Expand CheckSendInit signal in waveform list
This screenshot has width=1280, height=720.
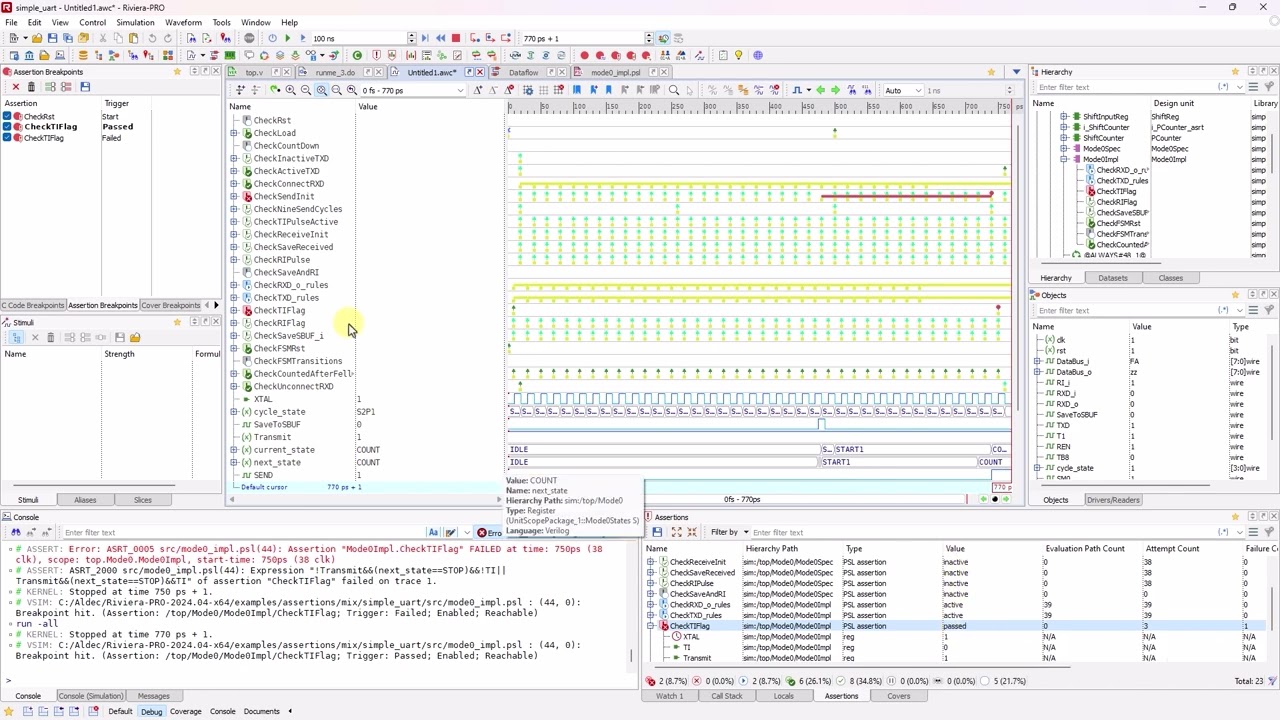point(234,196)
